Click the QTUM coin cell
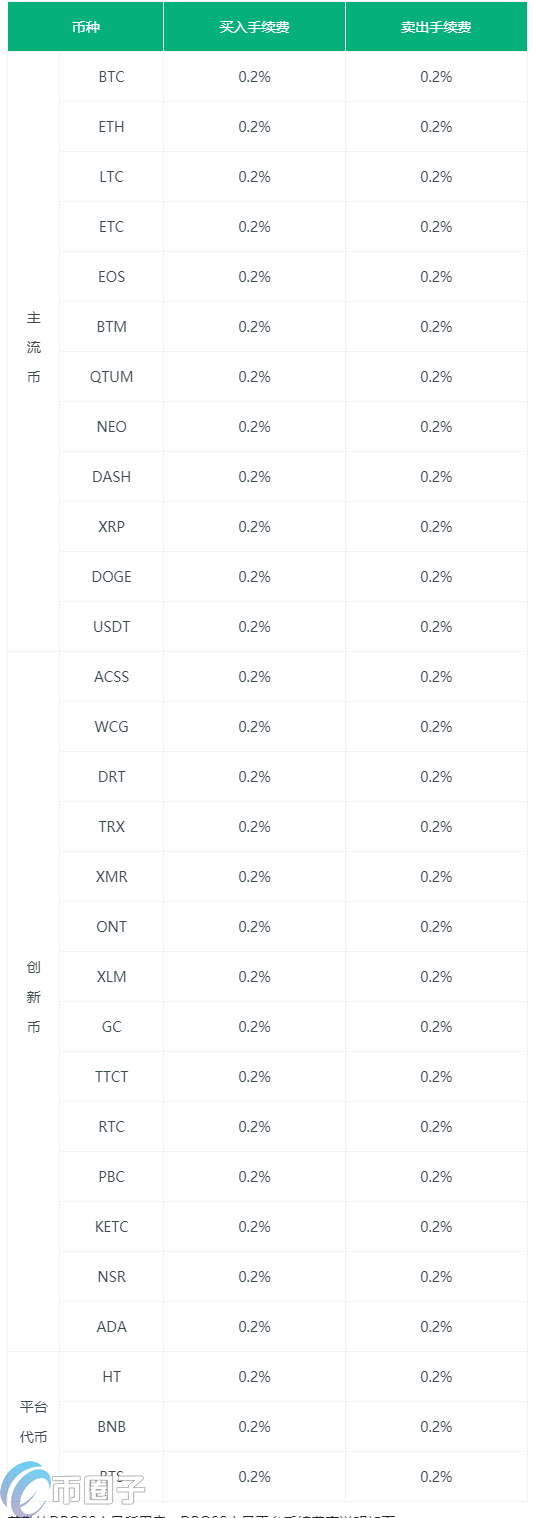This screenshot has width=533, height=1518. click(x=112, y=377)
